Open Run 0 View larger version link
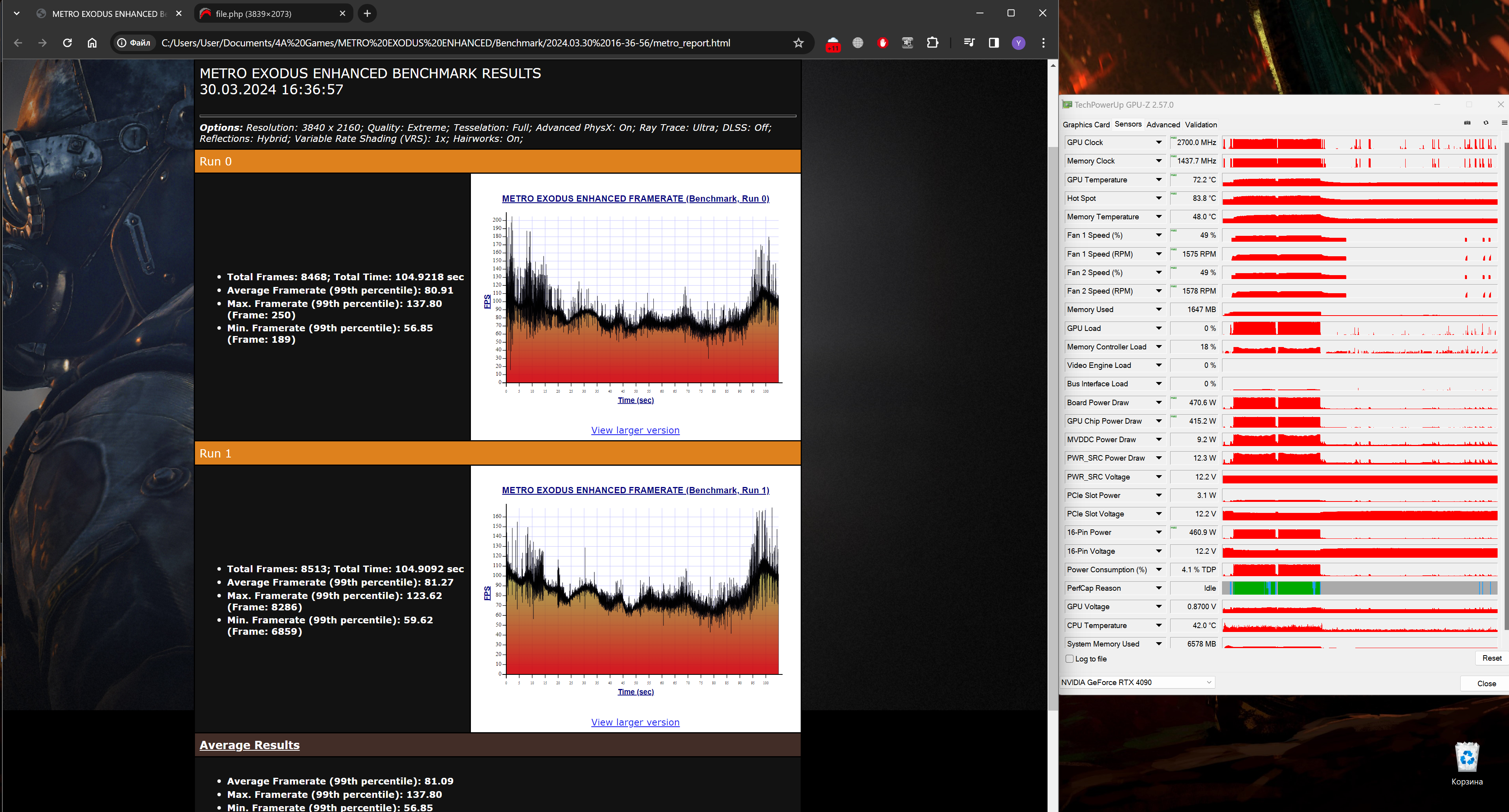Image resolution: width=1509 pixels, height=812 pixels. pyautogui.click(x=635, y=430)
